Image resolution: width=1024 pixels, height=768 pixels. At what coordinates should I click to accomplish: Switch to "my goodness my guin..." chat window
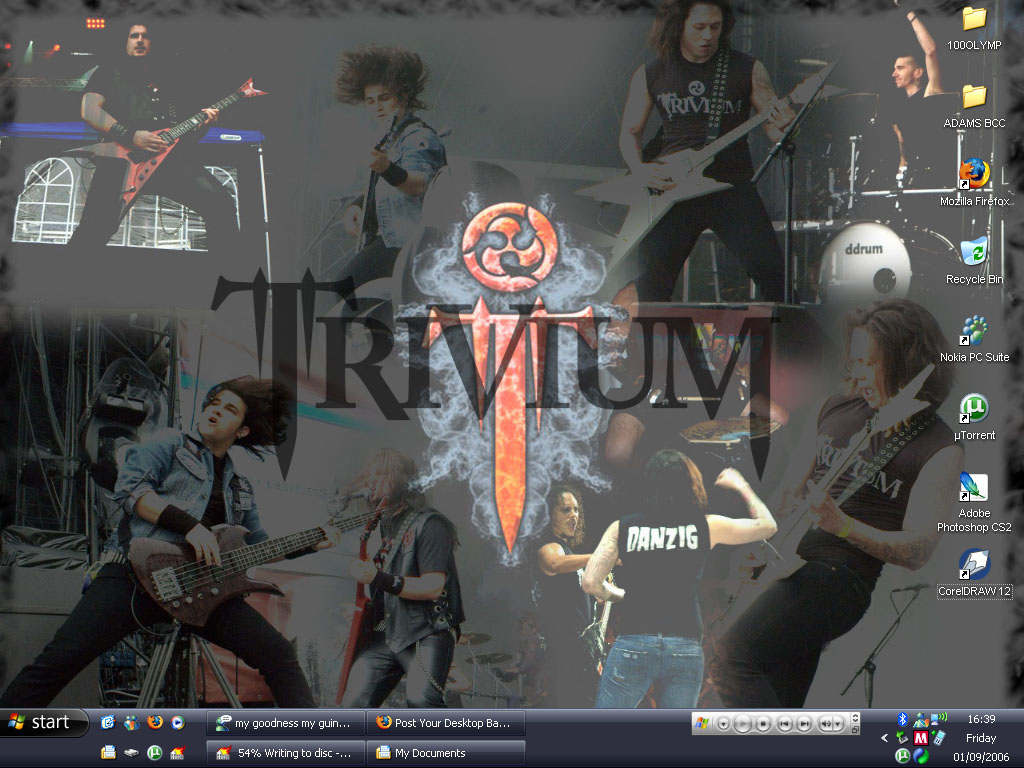pos(285,723)
